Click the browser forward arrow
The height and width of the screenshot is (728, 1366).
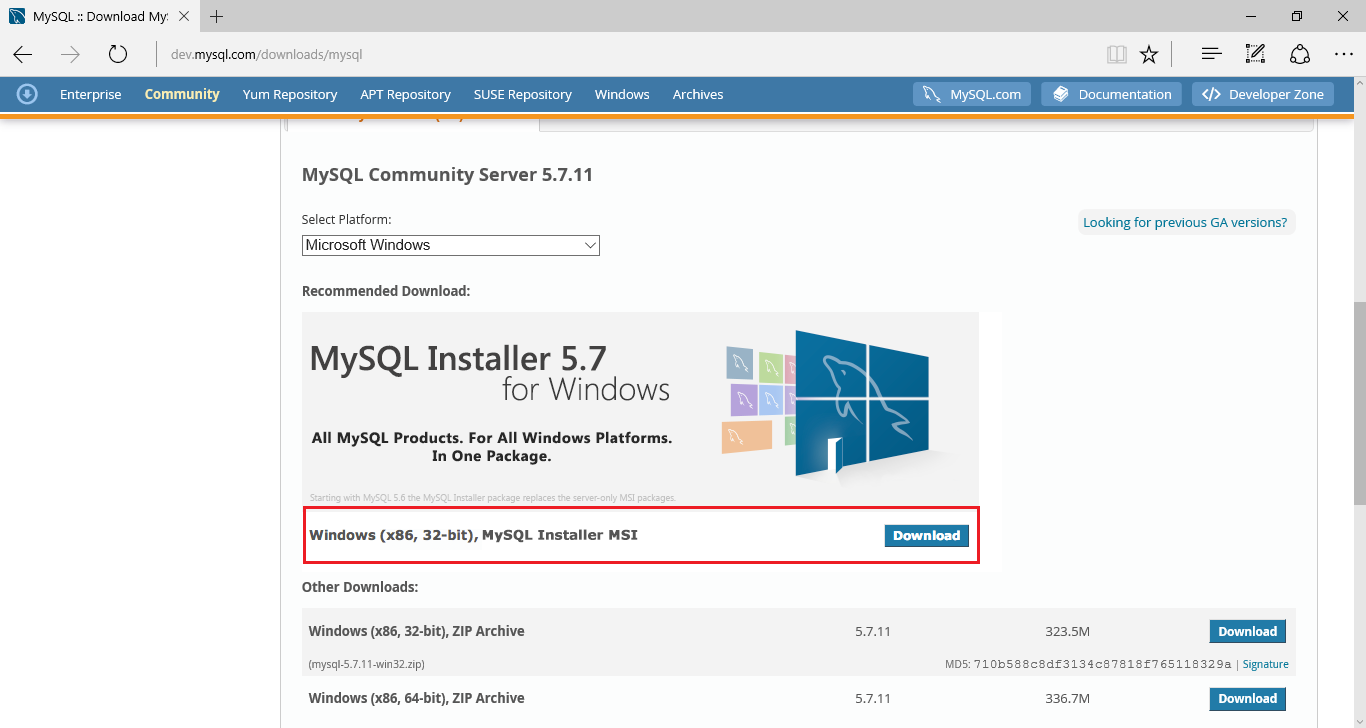pyautogui.click(x=70, y=54)
